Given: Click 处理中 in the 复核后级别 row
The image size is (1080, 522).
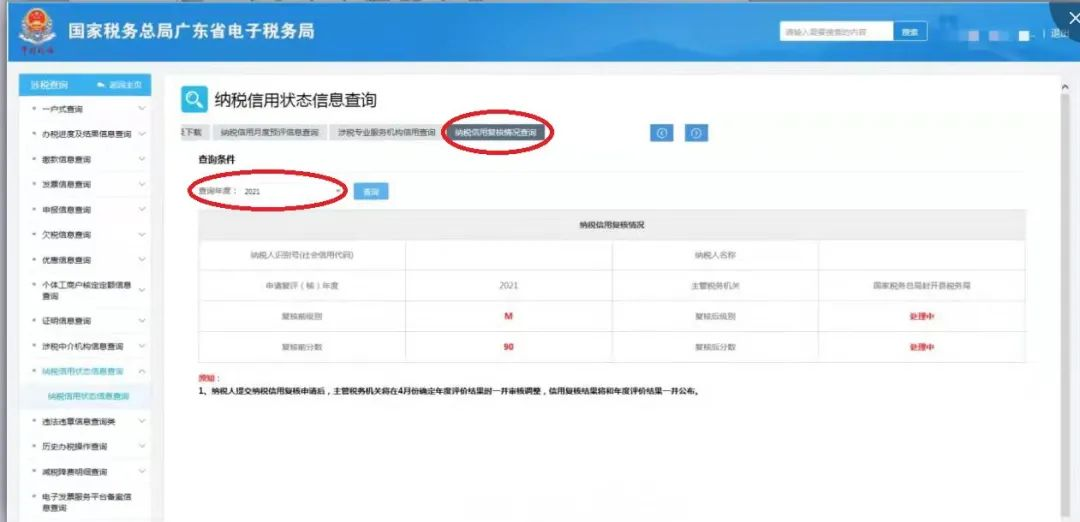Looking at the screenshot, I should (x=922, y=317).
